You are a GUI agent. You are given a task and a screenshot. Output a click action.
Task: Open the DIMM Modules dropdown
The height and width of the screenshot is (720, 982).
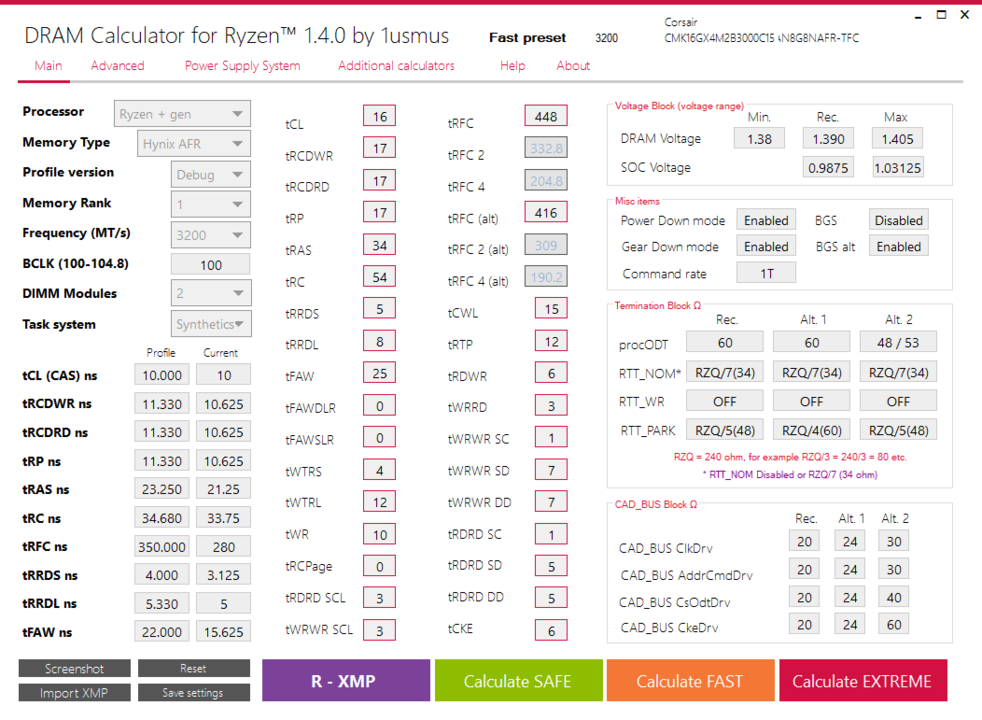[x=210, y=293]
